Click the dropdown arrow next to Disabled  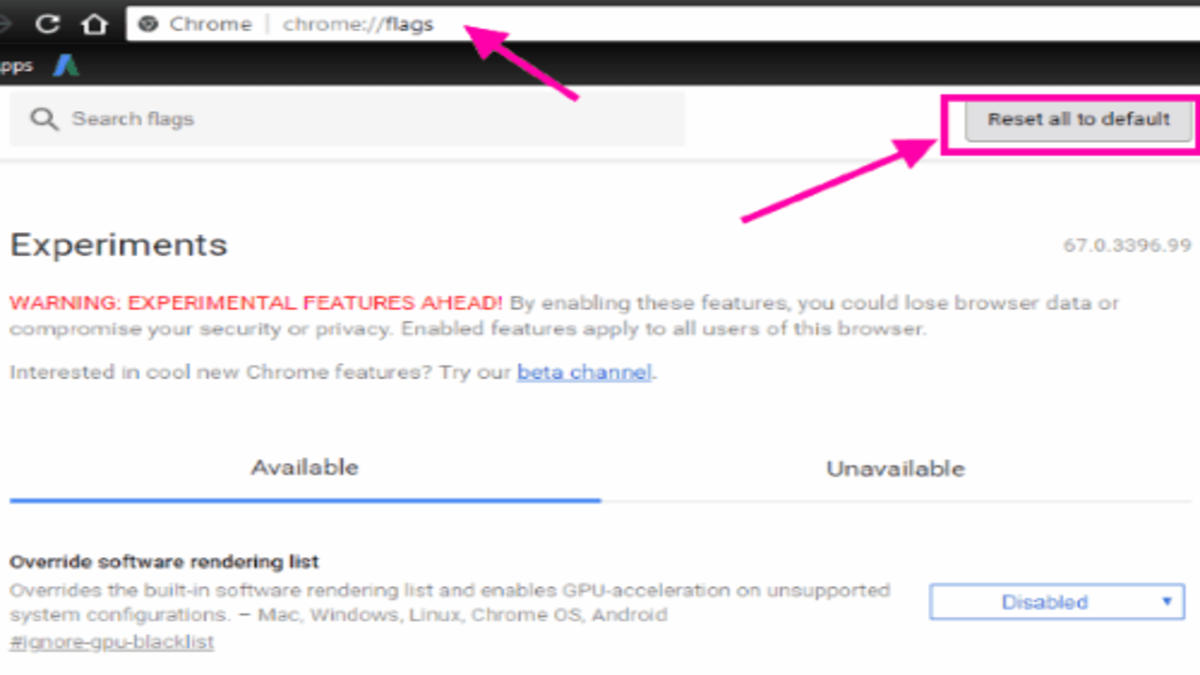tap(1166, 601)
